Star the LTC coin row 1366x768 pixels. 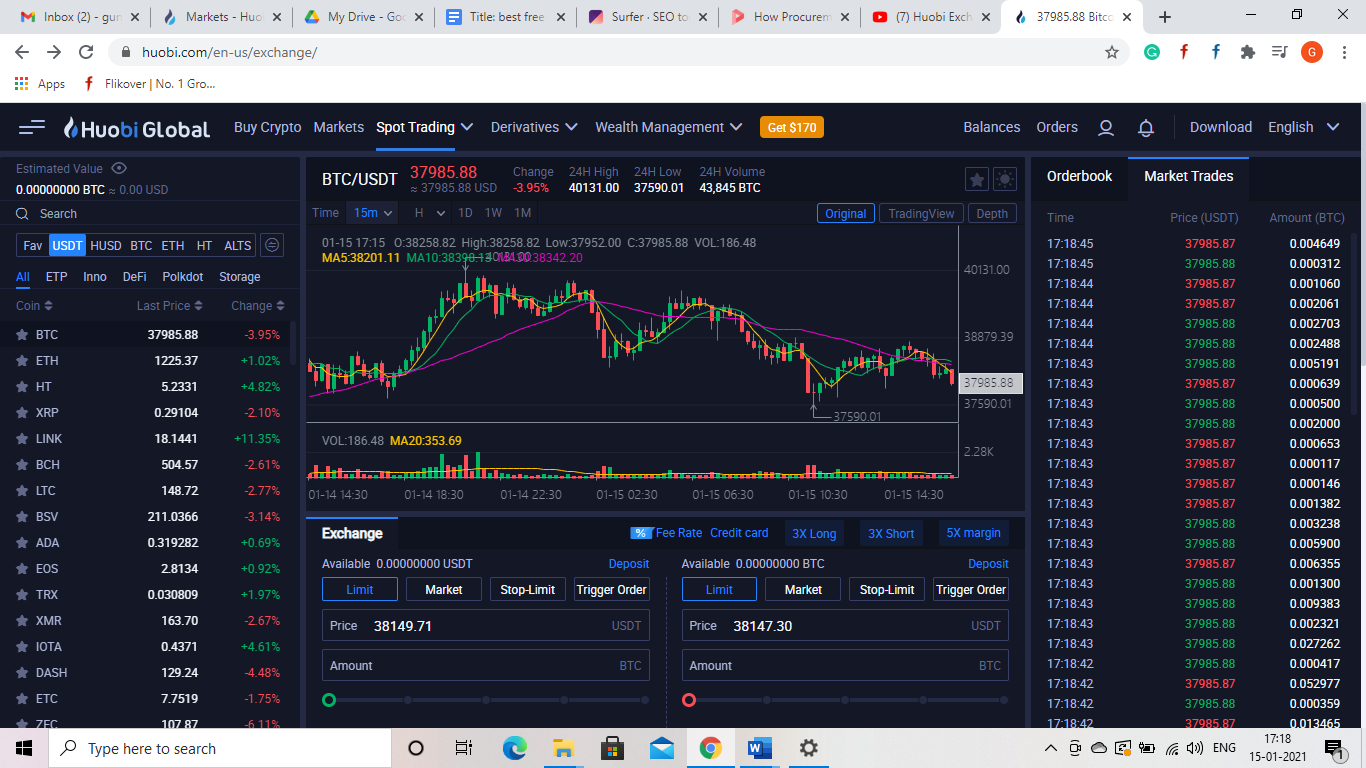(x=22, y=491)
